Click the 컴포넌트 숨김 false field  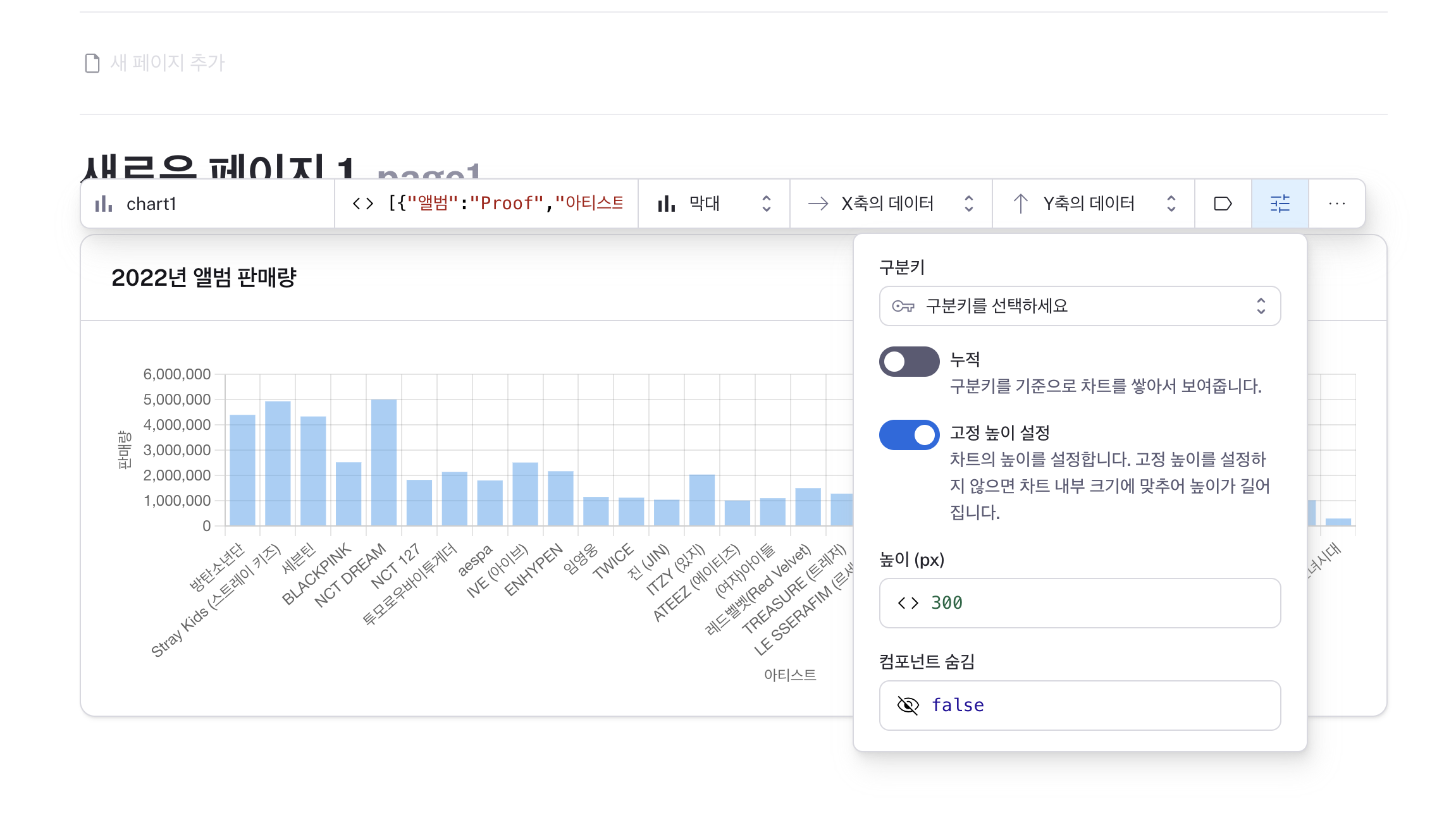click(1080, 706)
